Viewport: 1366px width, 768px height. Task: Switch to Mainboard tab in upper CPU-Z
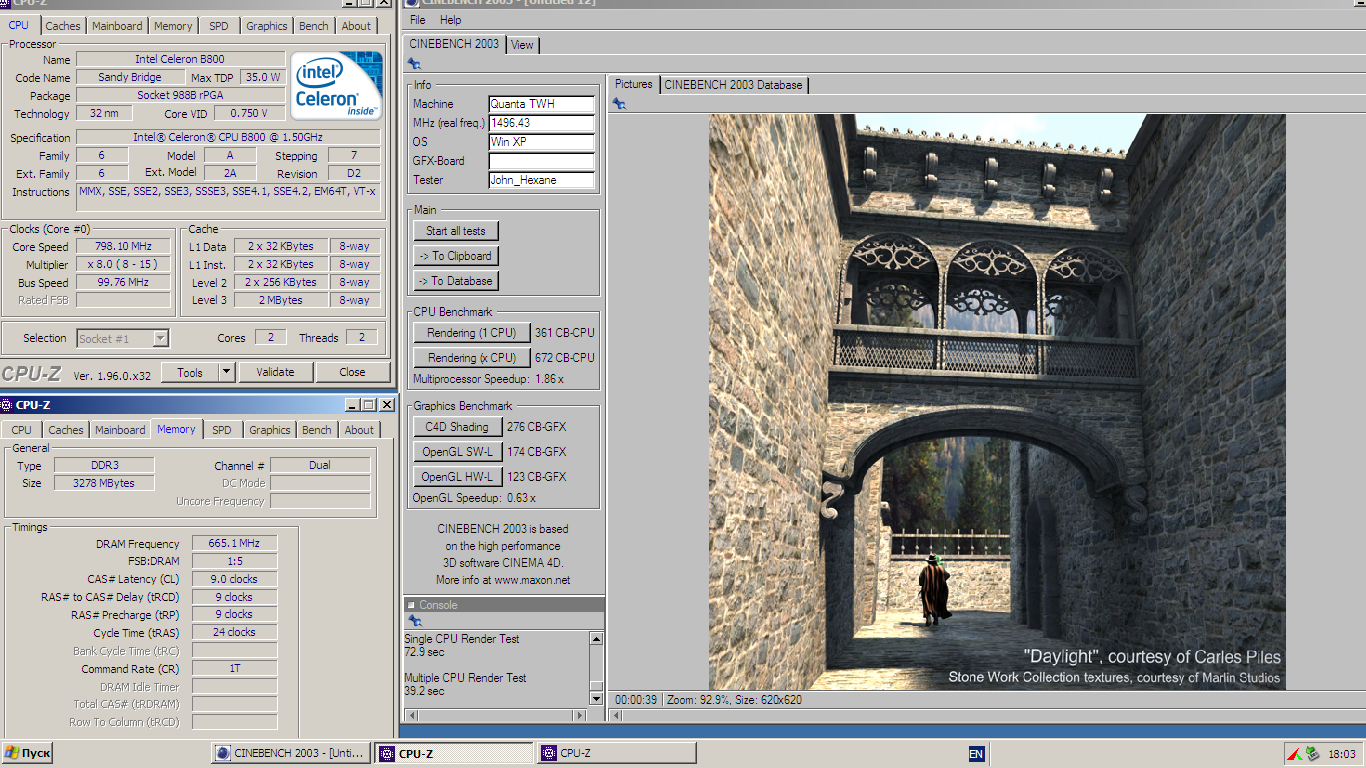tap(117, 26)
